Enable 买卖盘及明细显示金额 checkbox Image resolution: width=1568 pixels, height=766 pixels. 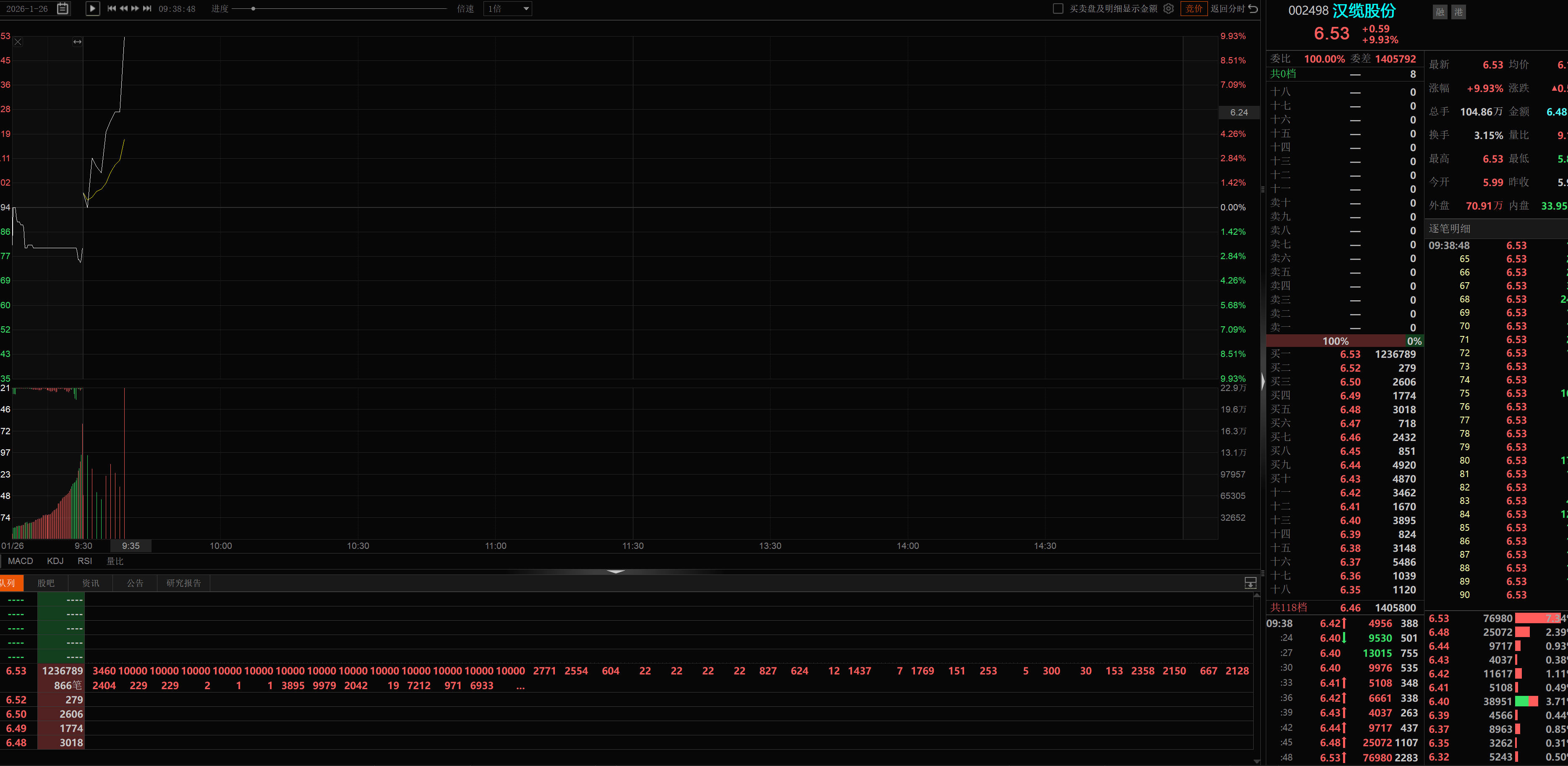point(1058,8)
